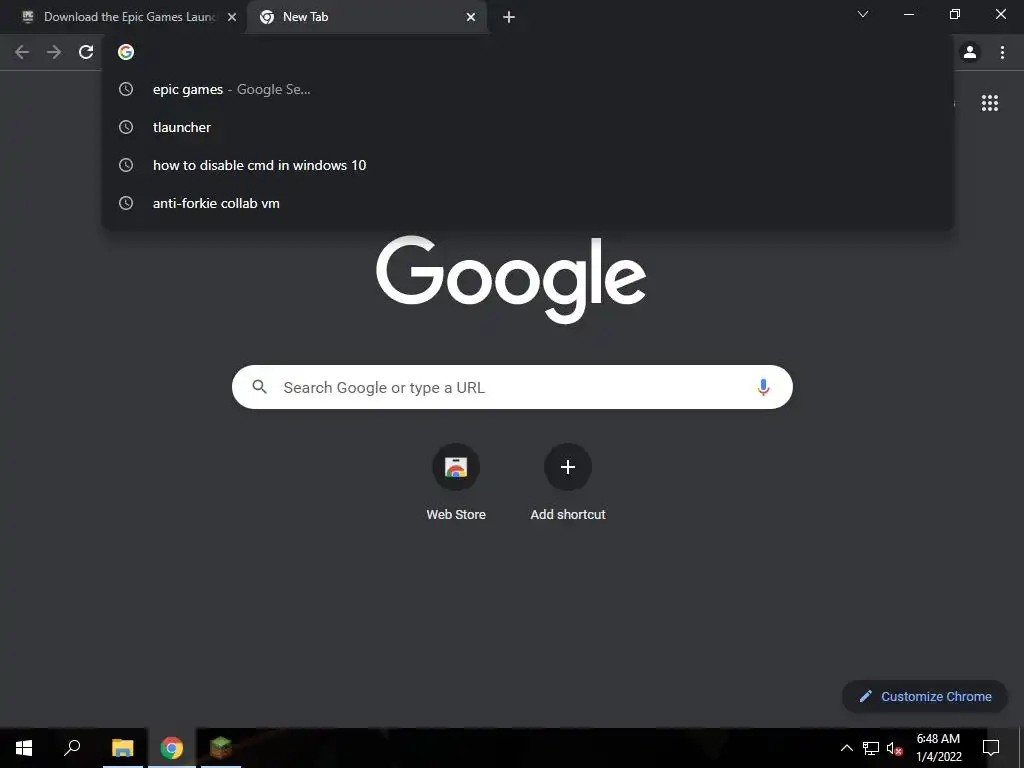
Task: Reload the current page
Action: pos(86,52)
